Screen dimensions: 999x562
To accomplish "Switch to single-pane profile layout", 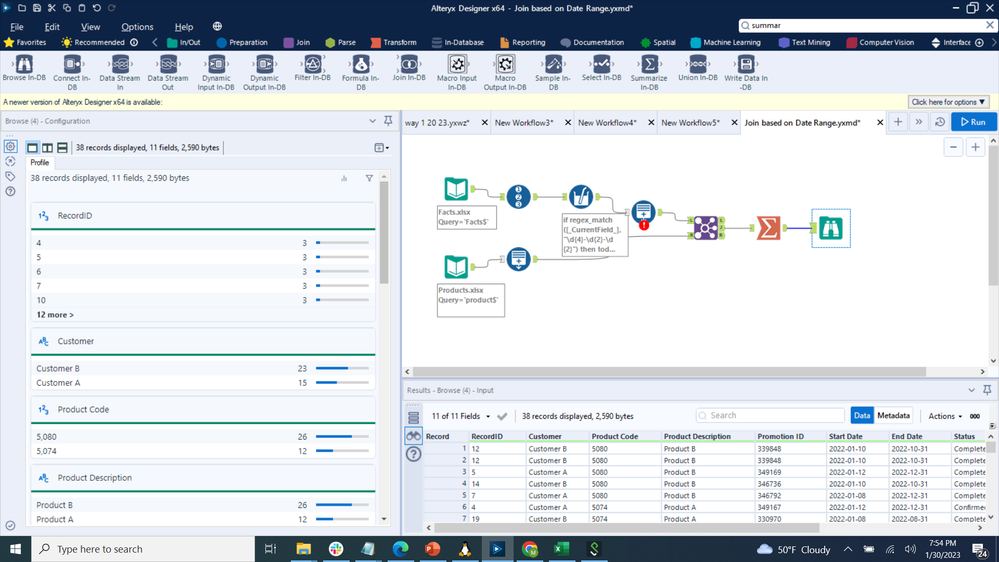I will [x=32, y=147].
